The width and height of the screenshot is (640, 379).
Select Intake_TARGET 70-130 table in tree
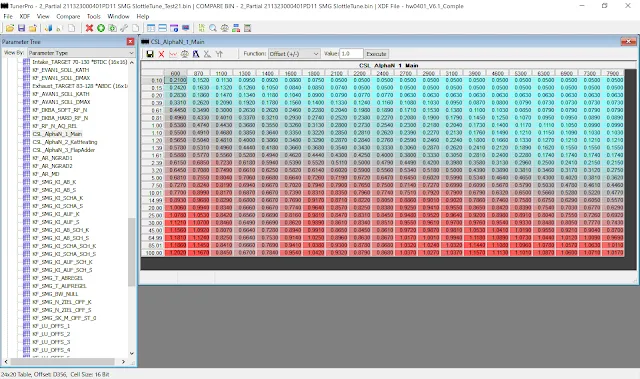click(x=80, y=62)
